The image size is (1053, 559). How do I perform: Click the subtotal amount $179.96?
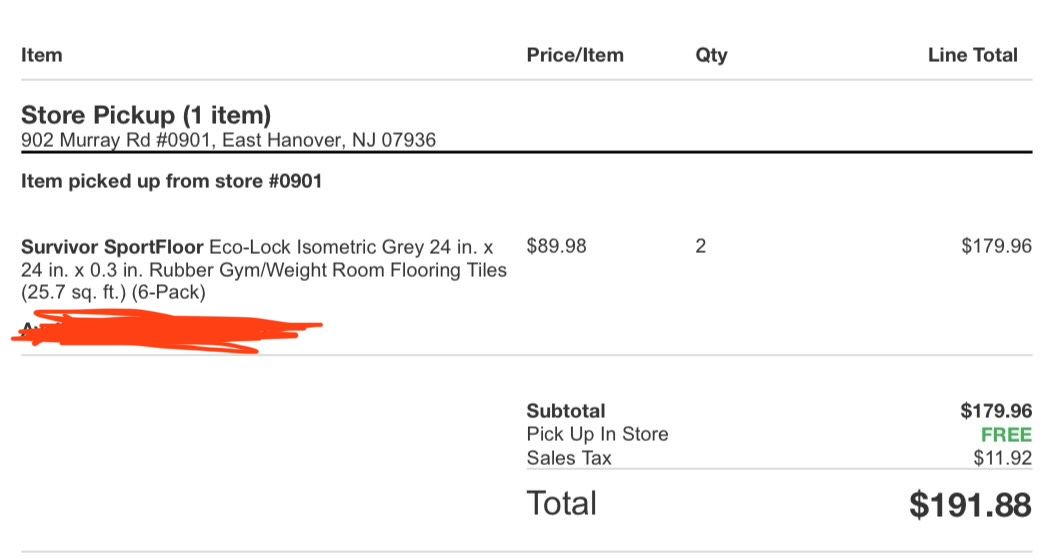(x=995, y=411)
